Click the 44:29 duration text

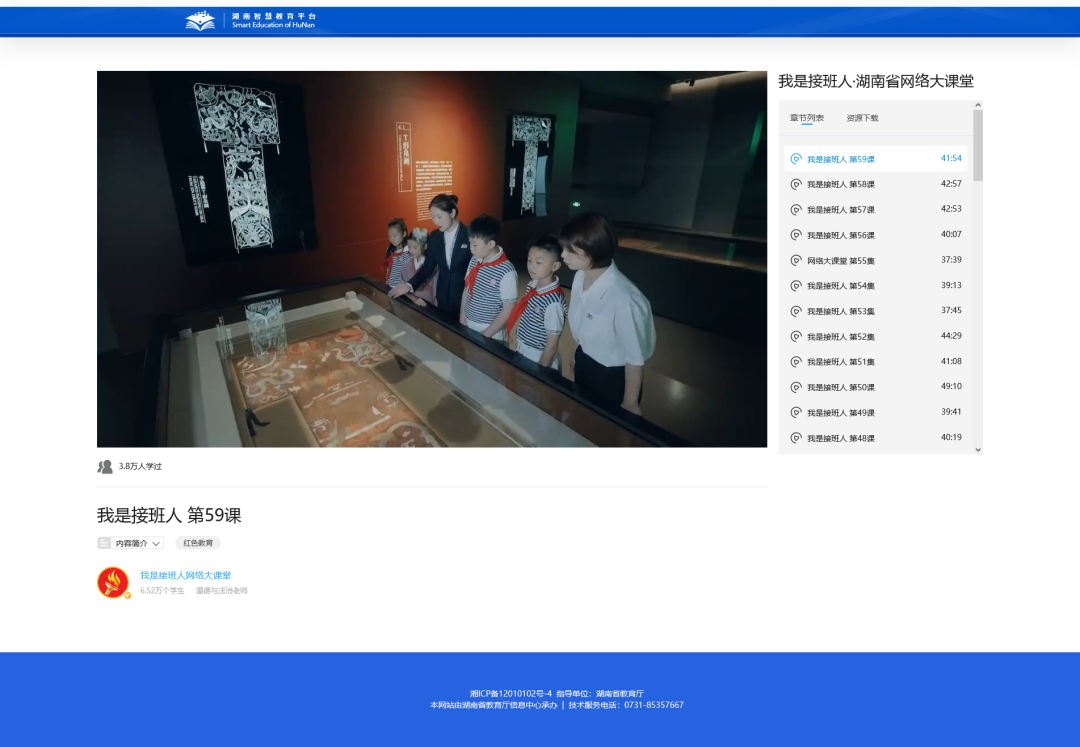951,336
